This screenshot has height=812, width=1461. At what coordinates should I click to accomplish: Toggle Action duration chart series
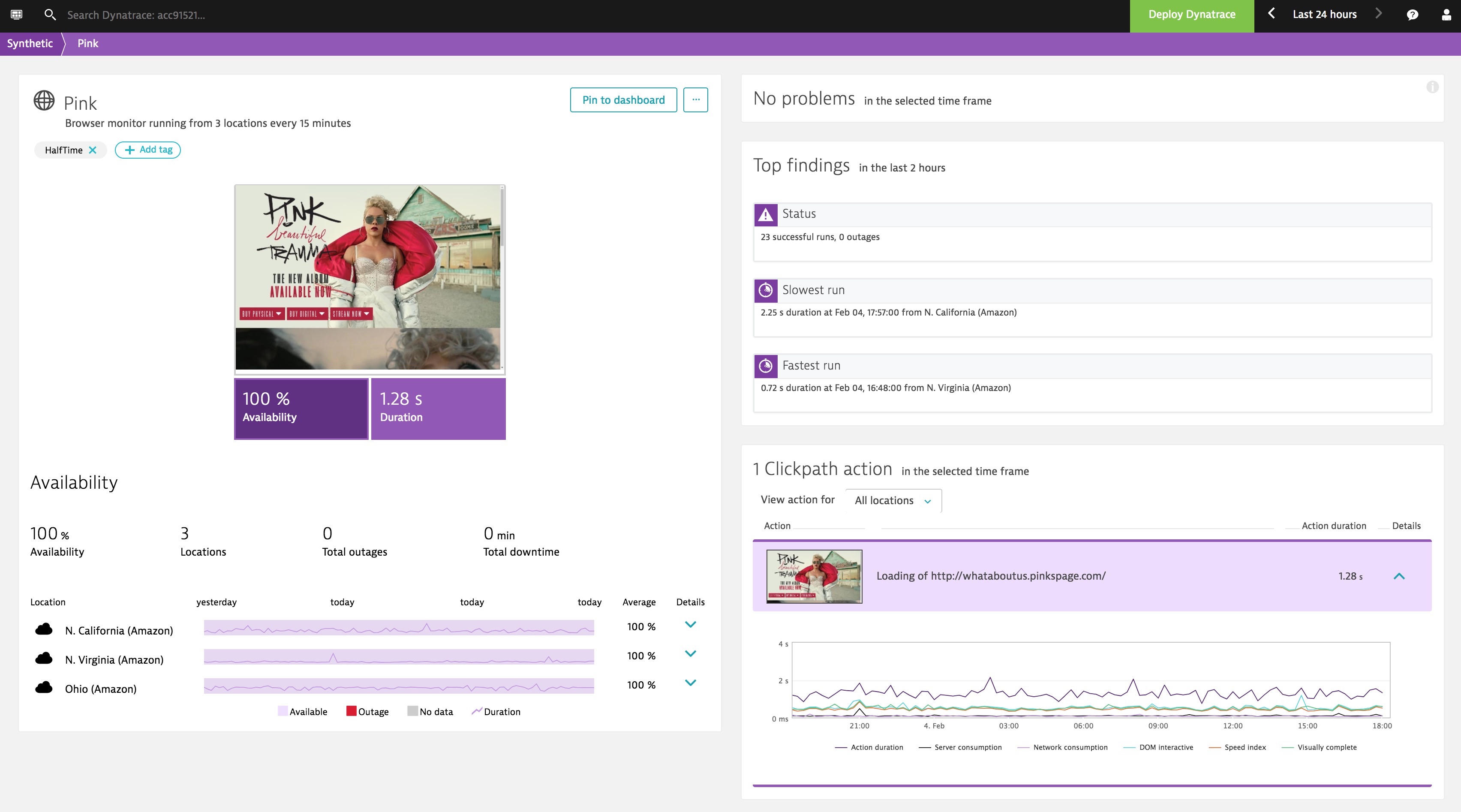click(x=869, y=747)
